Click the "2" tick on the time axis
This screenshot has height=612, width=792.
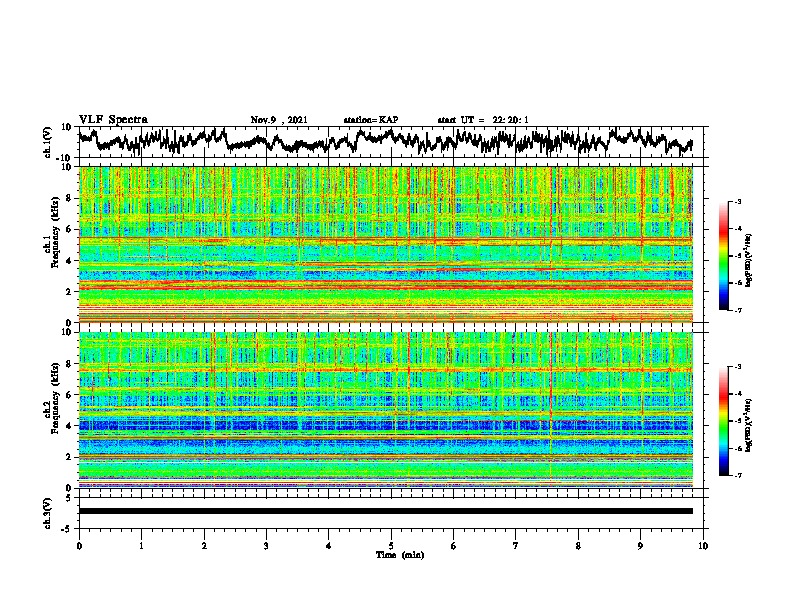click(204, 546)
